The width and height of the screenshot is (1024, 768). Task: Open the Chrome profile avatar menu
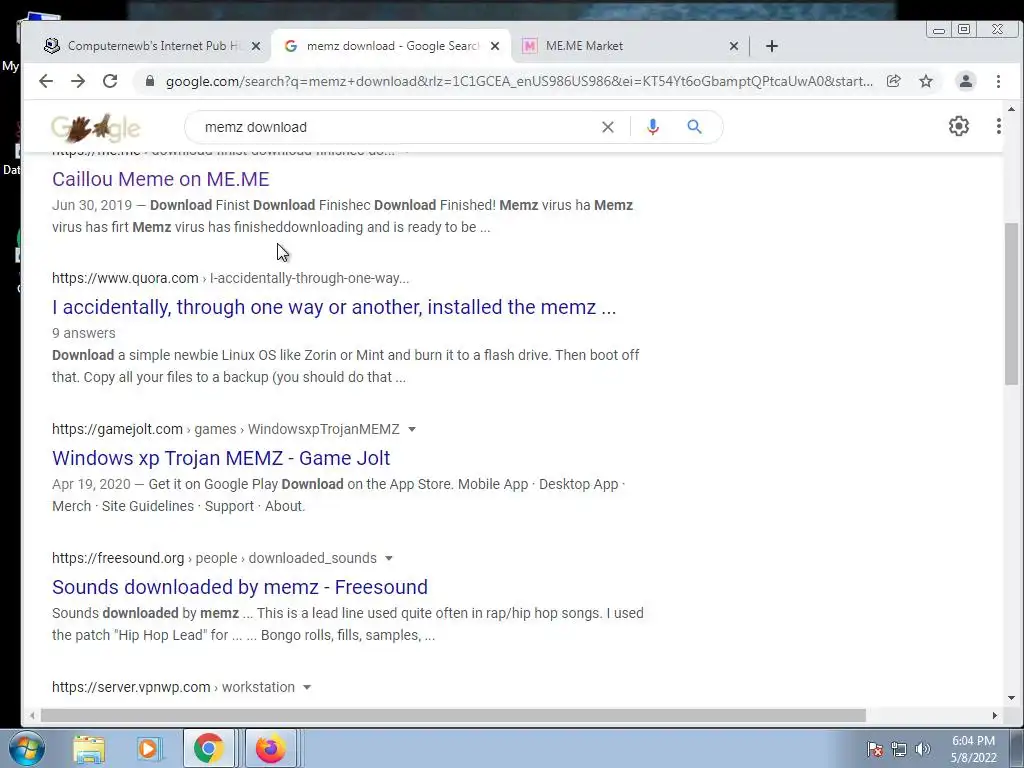click(x=965, y=81)
